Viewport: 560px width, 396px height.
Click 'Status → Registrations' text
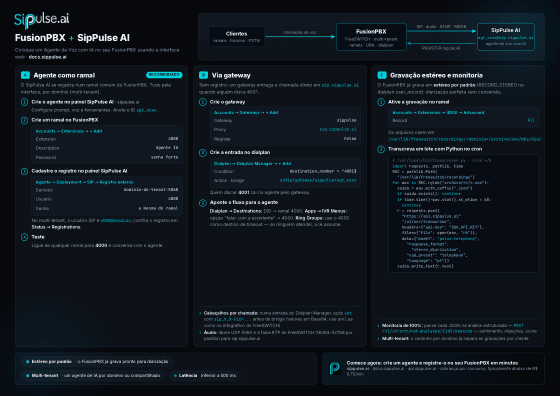56,227
